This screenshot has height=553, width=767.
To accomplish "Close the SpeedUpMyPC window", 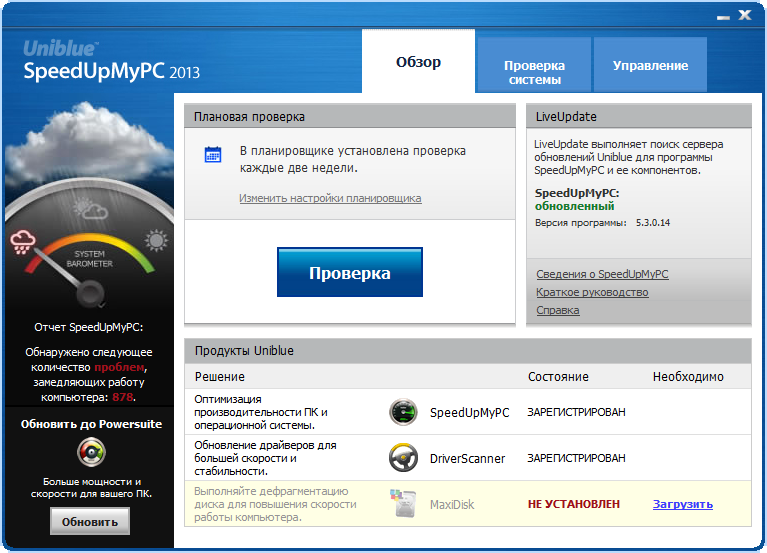I will (744, 16).
